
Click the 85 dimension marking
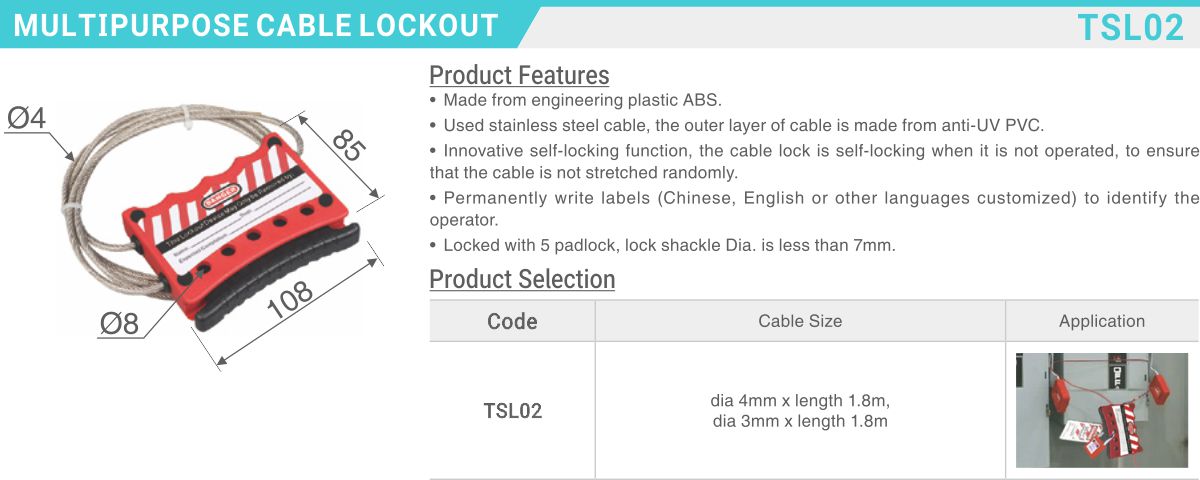point(347,146)
